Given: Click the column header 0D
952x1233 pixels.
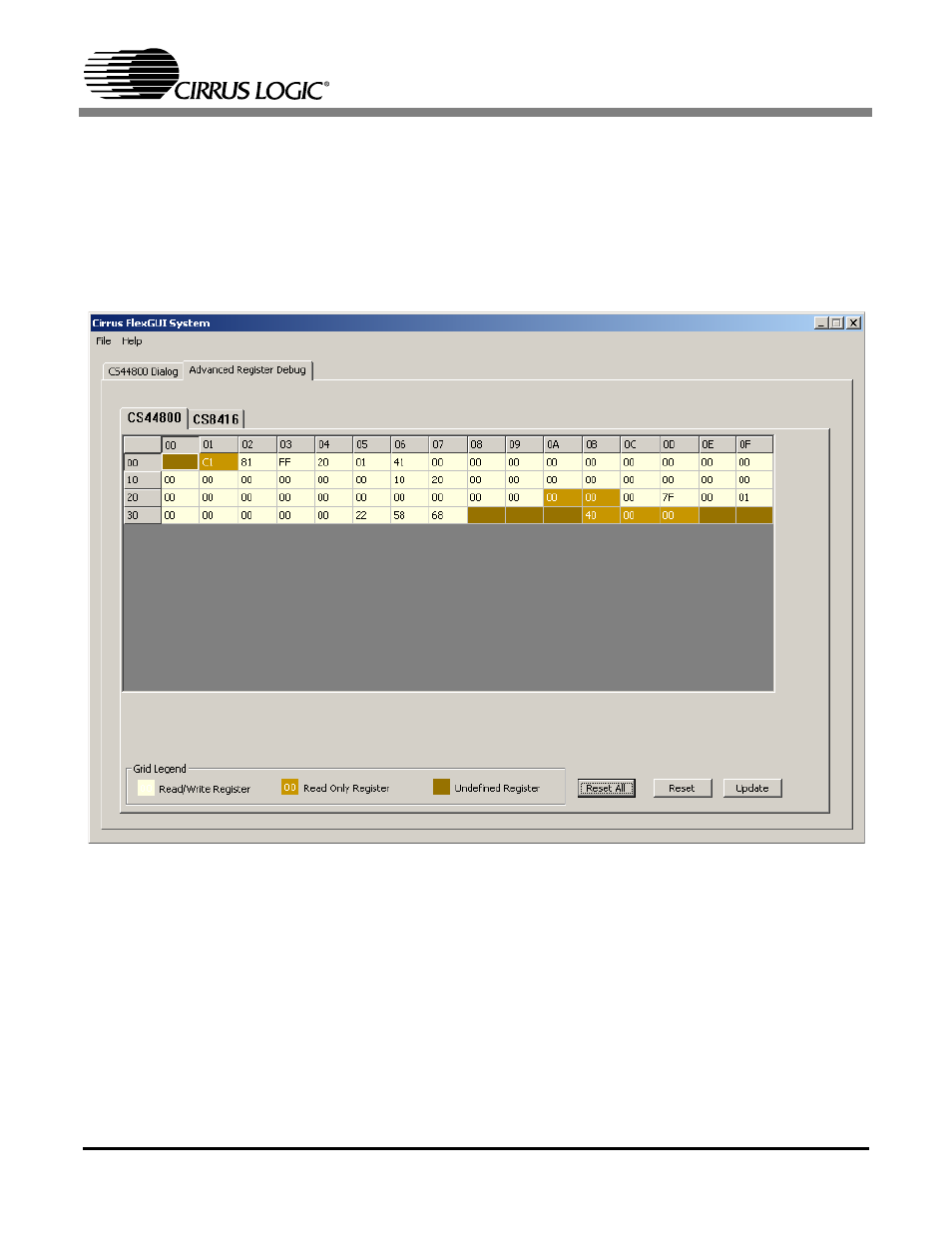Looking at the screenshot, I should point(679,444).
